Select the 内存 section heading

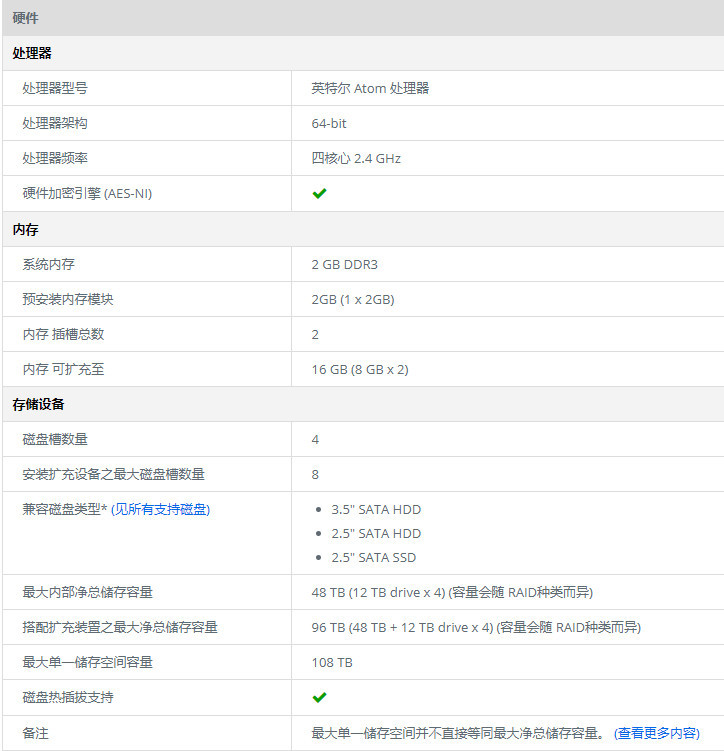(25, 229)
